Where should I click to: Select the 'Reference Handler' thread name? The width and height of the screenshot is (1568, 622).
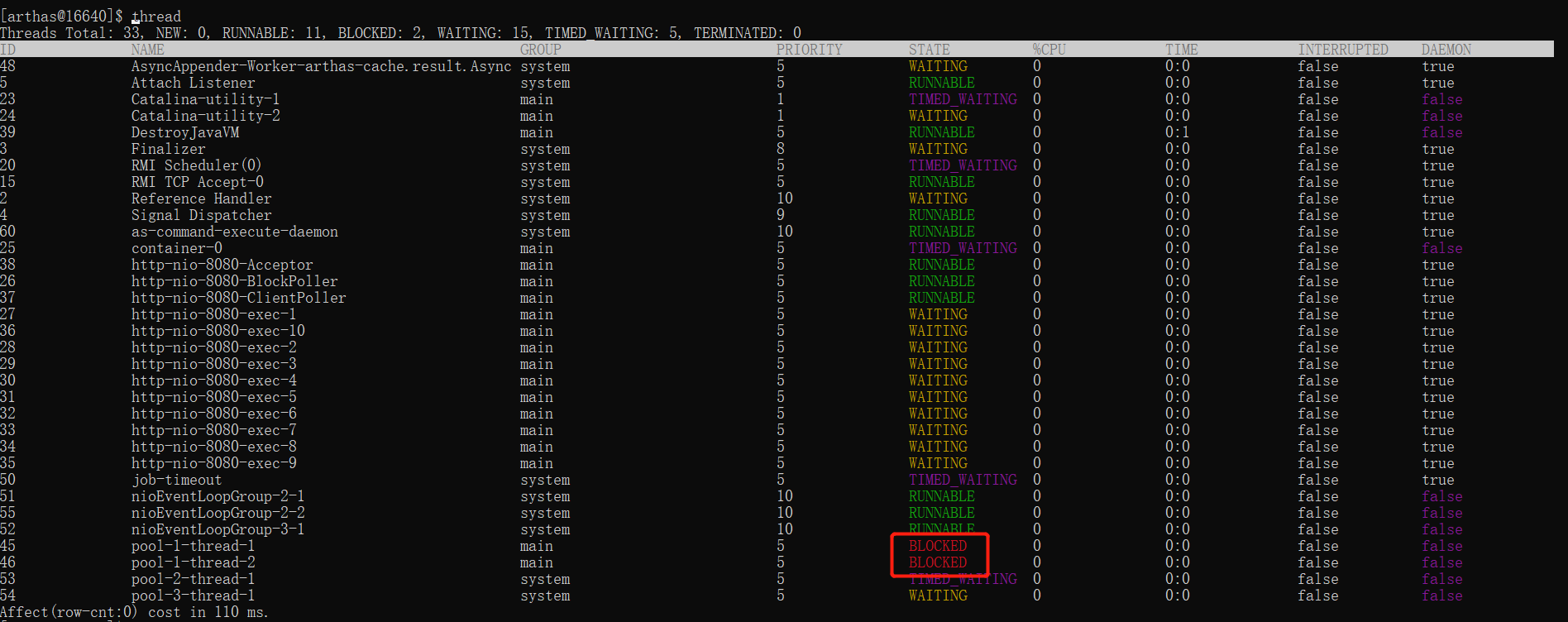(202, 199)
